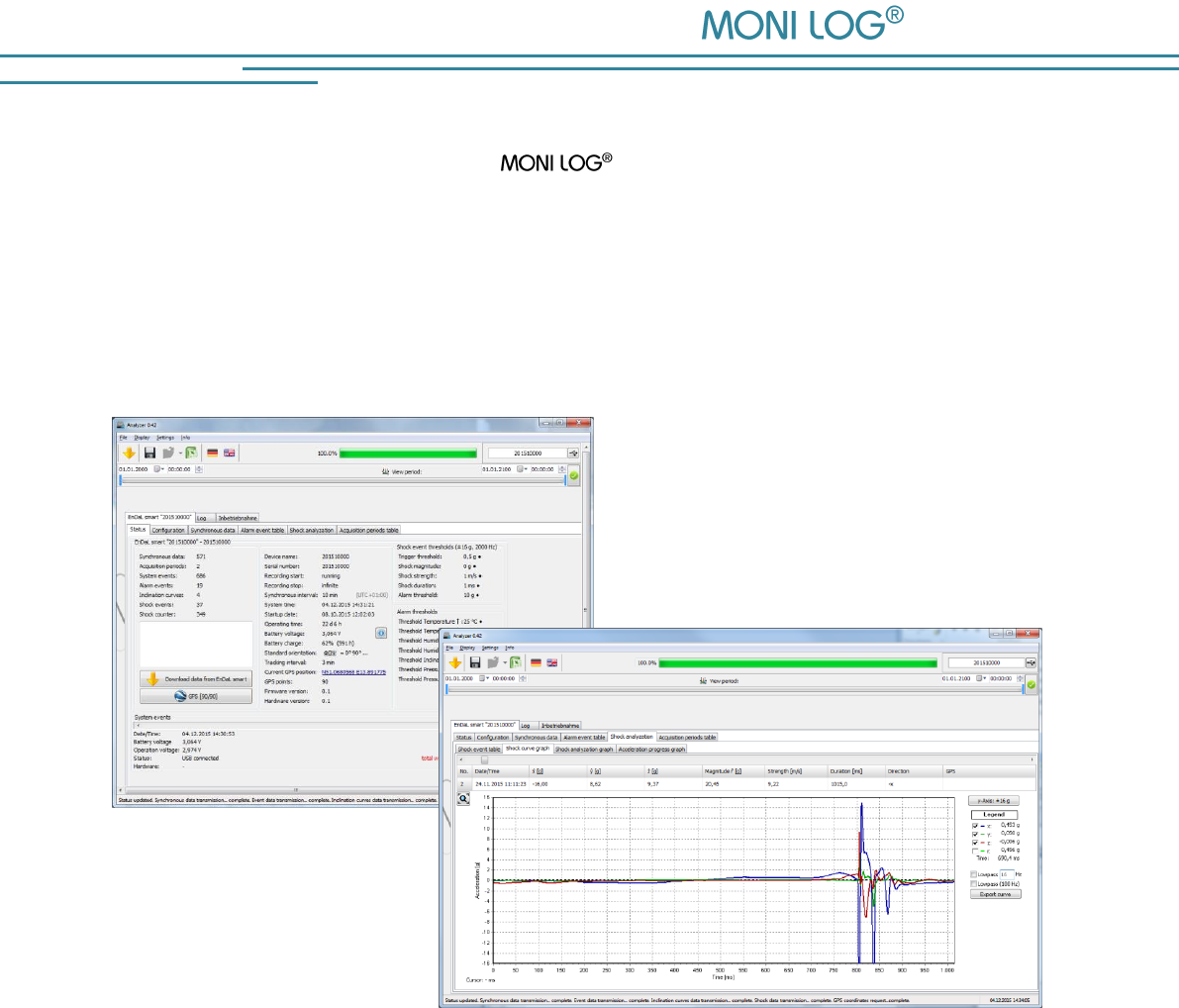
Task: Click end time stepper in shock graph window
Action: point(1021,678)
